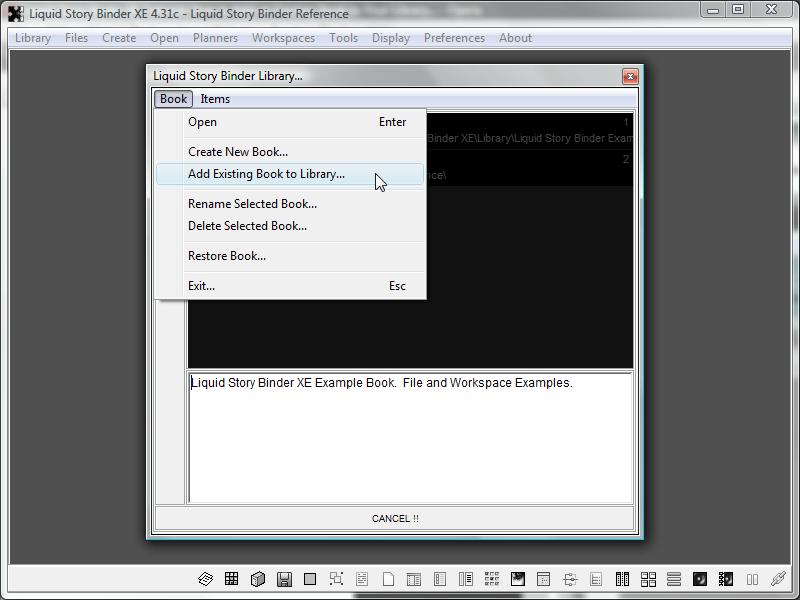Click the stacked layers icon in bottom toolbar
This screenshot has width=800, height=600.
tap(205, 579)
